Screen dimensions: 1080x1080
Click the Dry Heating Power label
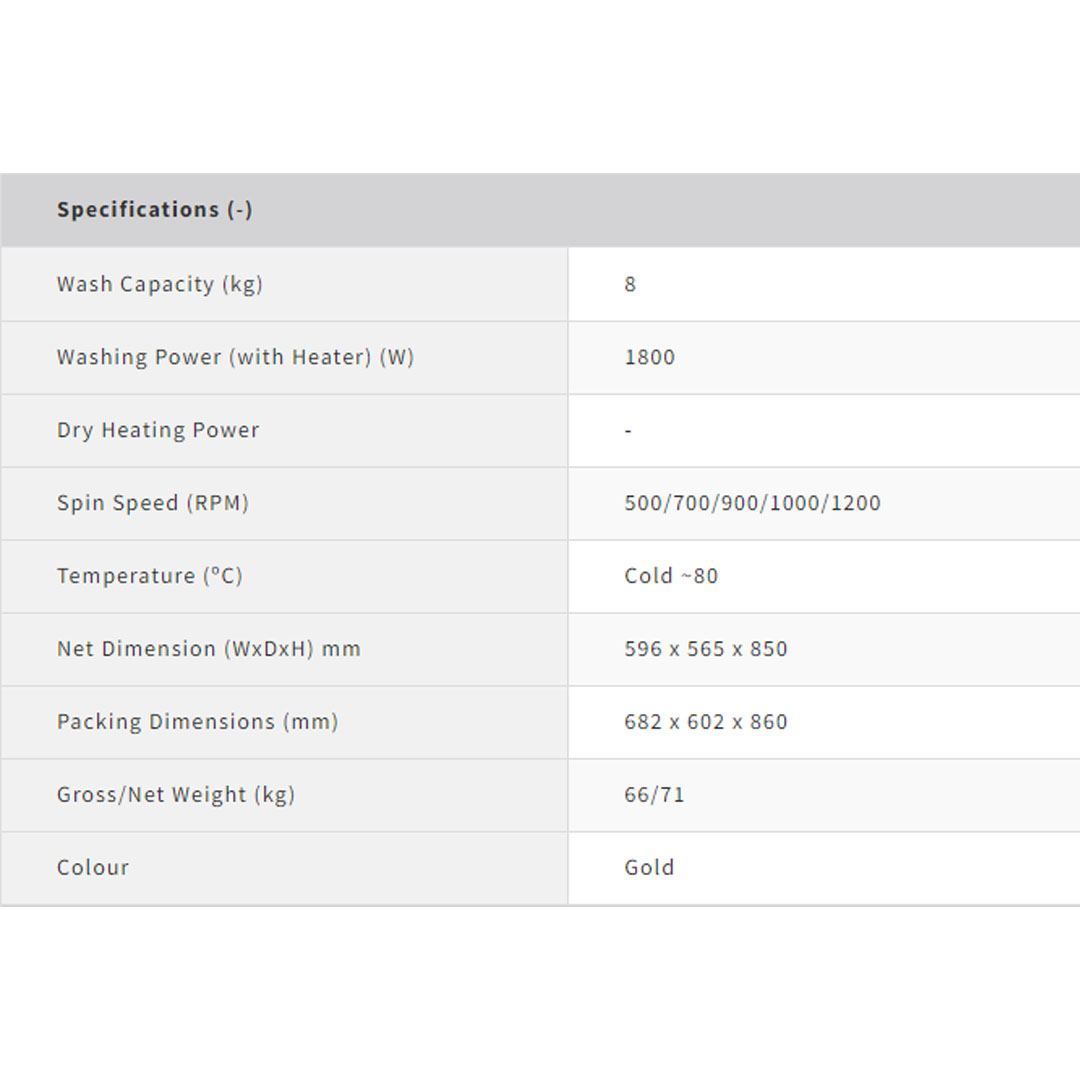(x=158, y=430)
